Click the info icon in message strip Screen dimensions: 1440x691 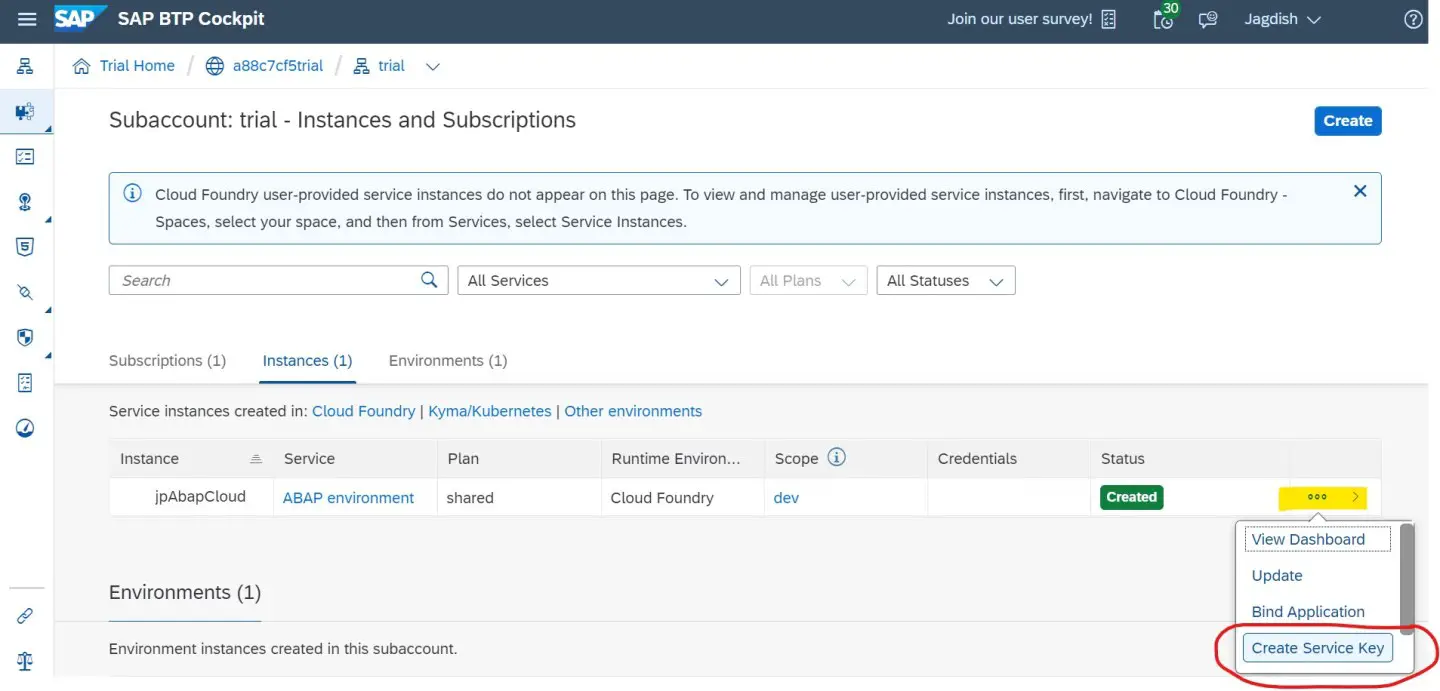click(x=132, y=194)
